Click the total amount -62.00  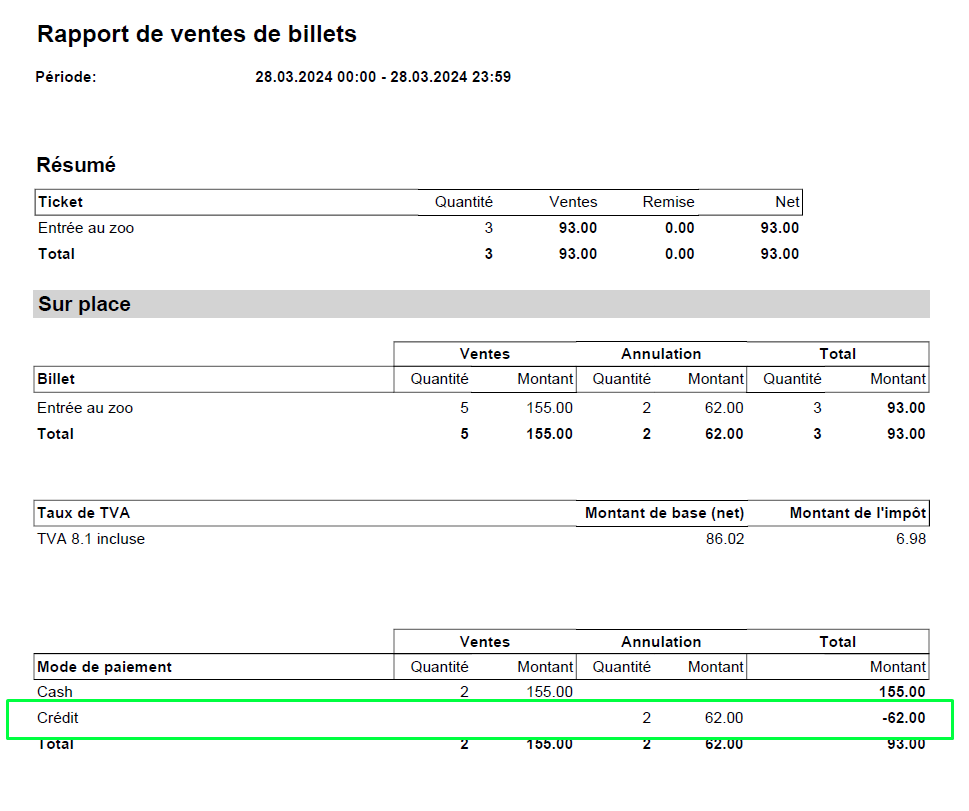coord(903,718)
